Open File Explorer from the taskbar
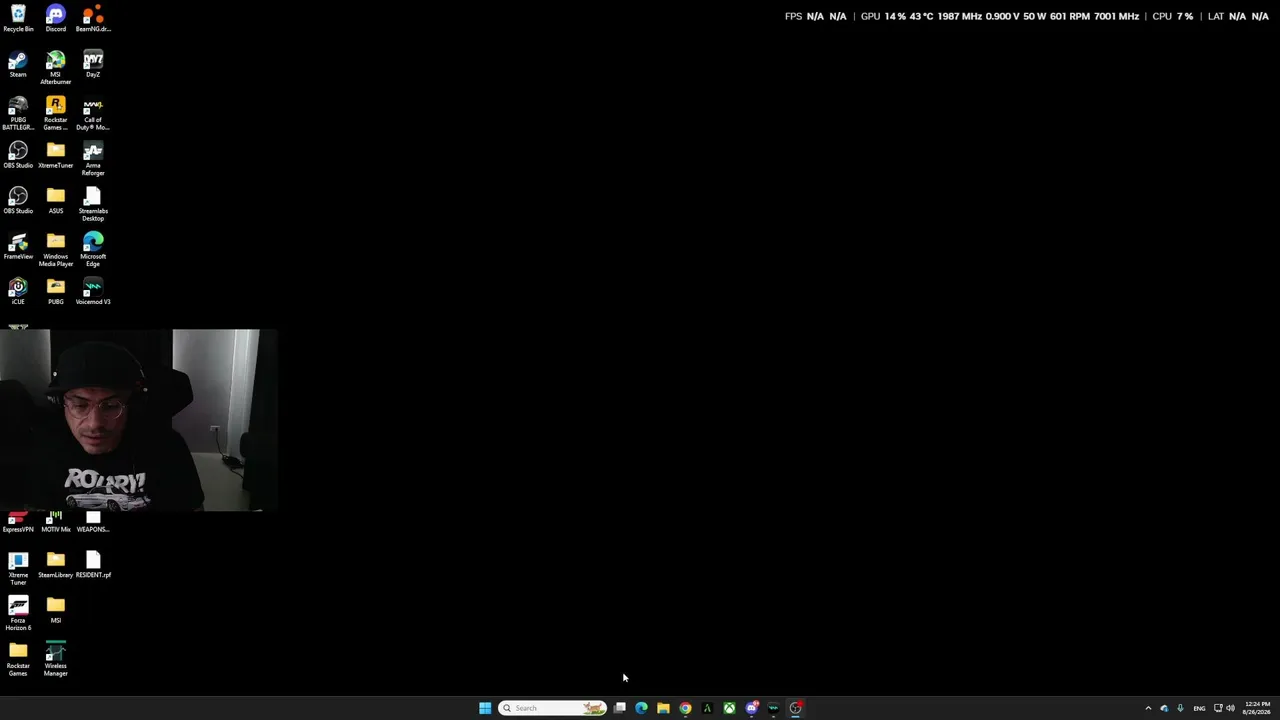1280x720 pixels. click(x=663, y=708)
